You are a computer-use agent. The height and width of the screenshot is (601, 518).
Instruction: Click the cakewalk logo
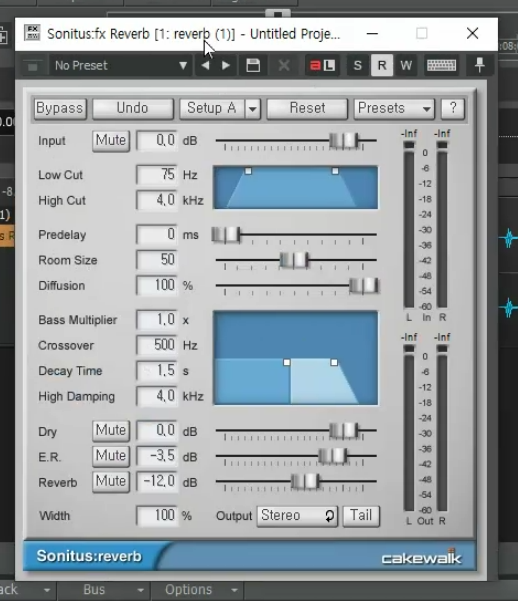tap(421, 558)
